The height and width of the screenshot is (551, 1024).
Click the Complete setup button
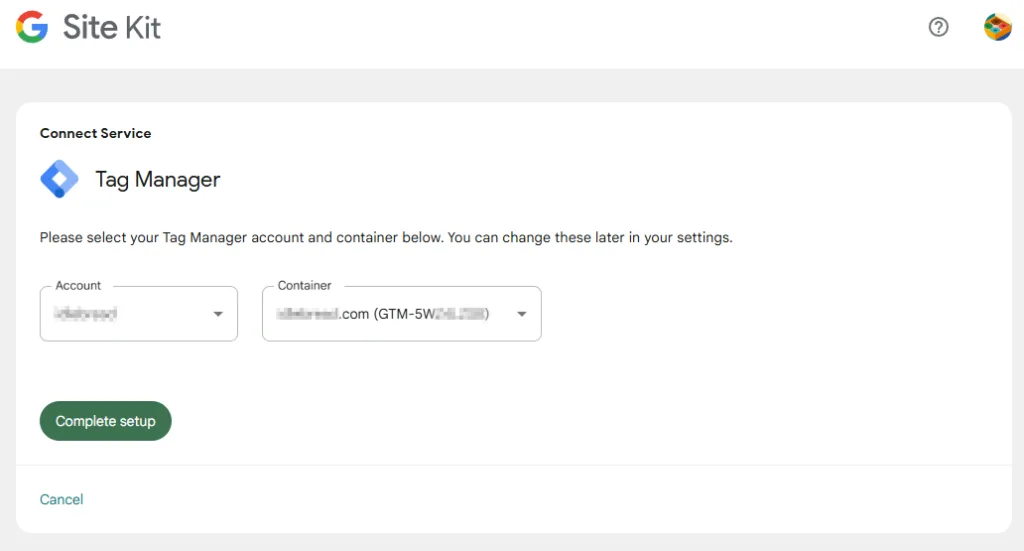point(106,421)
